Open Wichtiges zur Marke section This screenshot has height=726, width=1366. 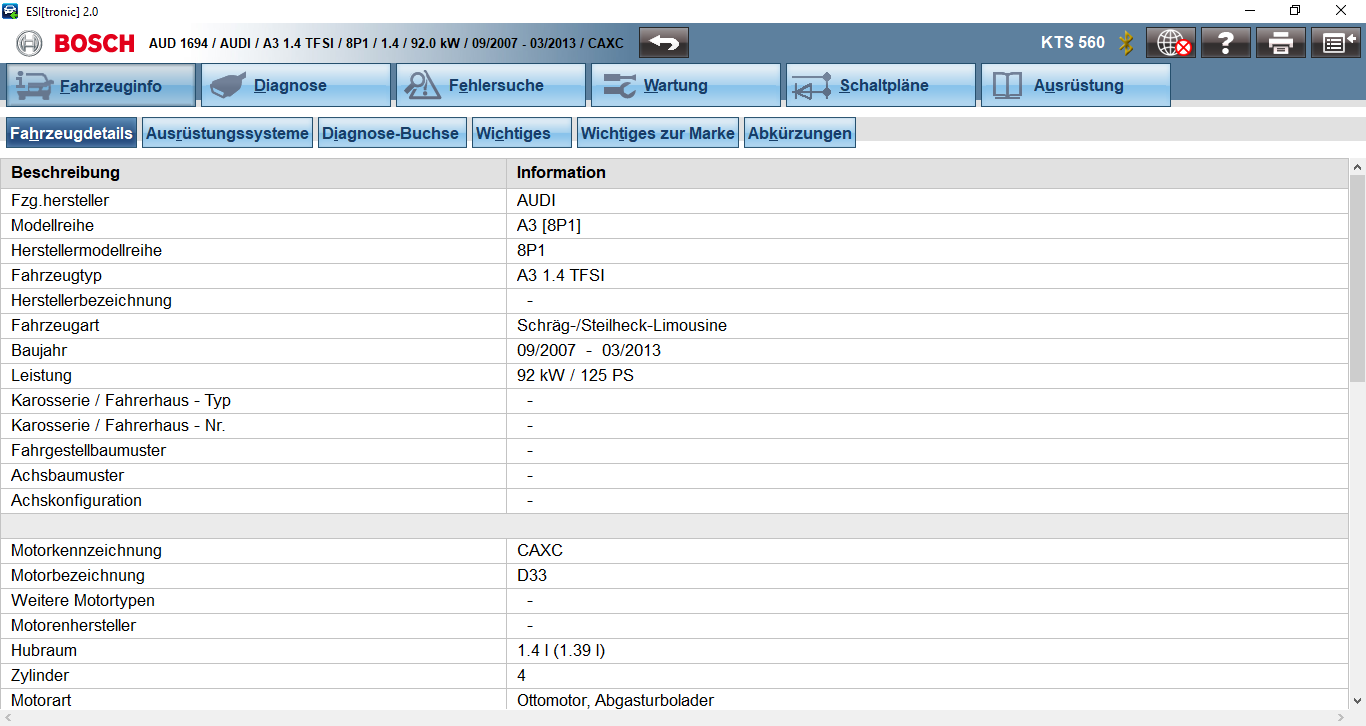coord(657,133)
